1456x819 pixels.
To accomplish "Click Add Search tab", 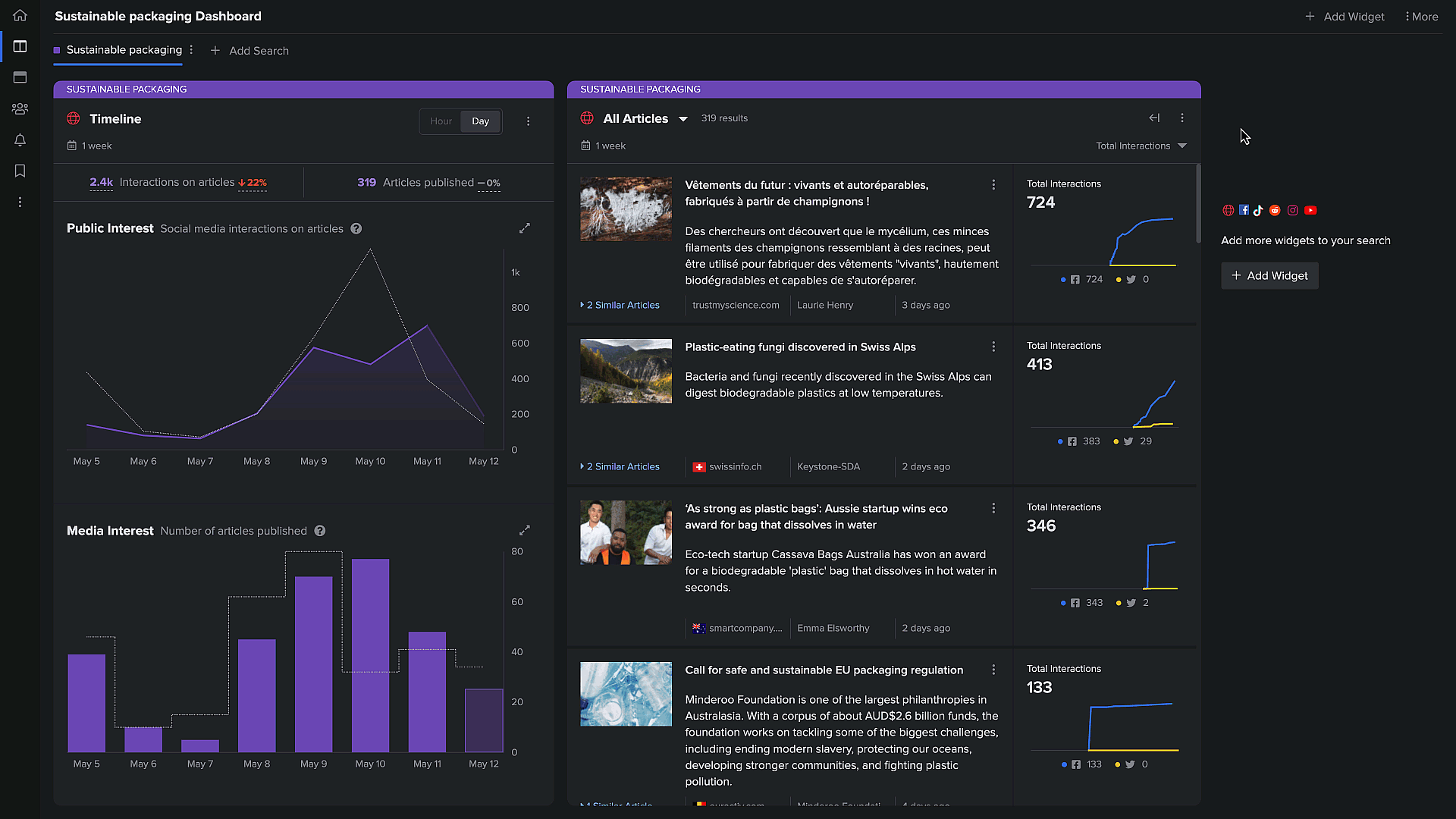I will point(249,51).
